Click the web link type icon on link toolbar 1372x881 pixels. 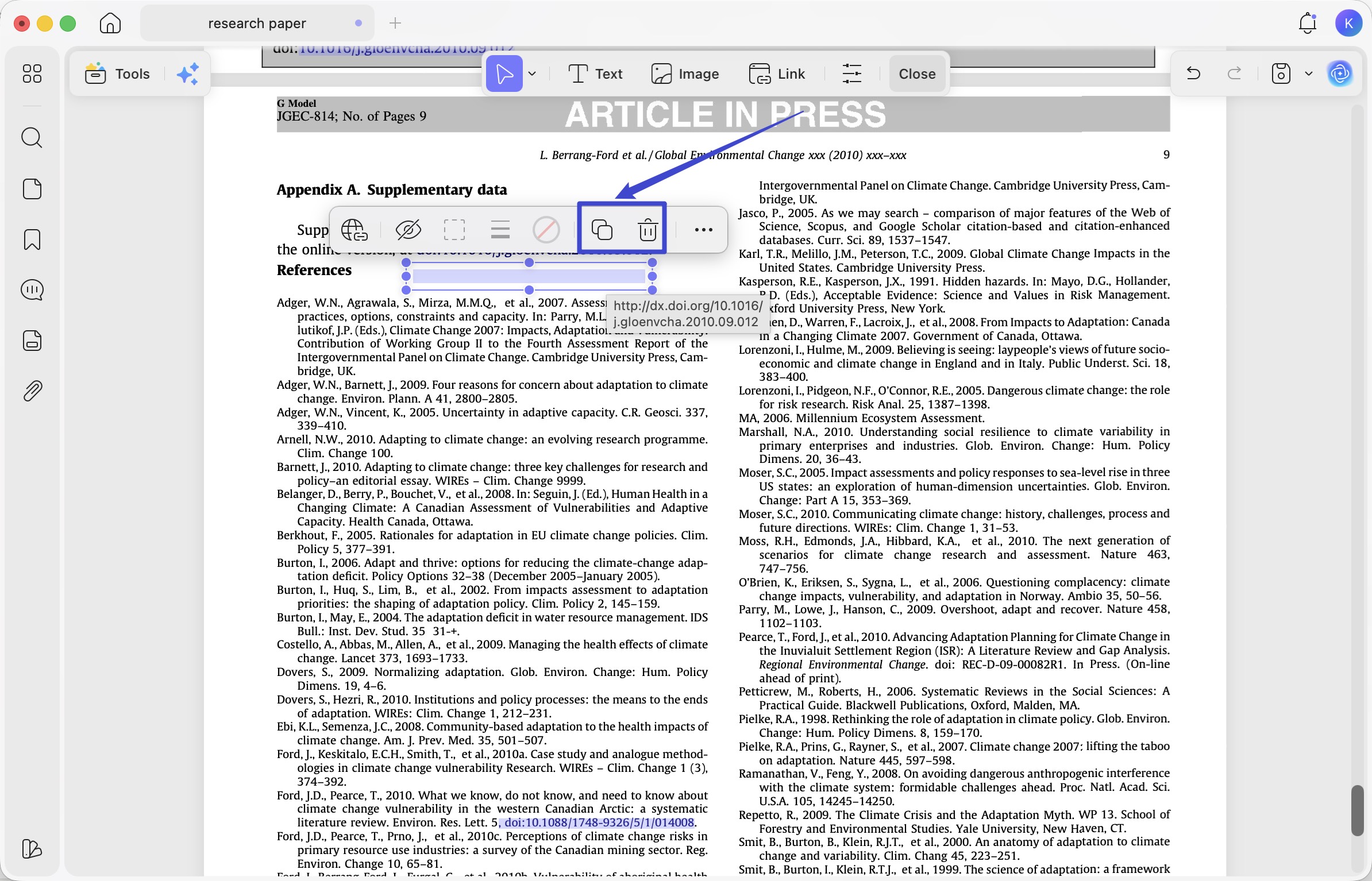(x=354, y=230)
